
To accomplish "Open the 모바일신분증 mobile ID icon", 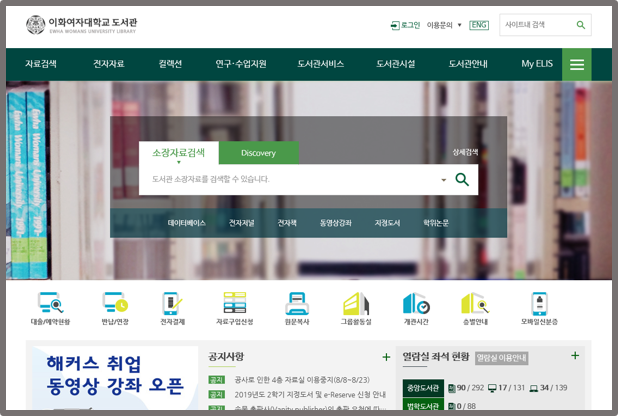I will click(x=539, y=308).
